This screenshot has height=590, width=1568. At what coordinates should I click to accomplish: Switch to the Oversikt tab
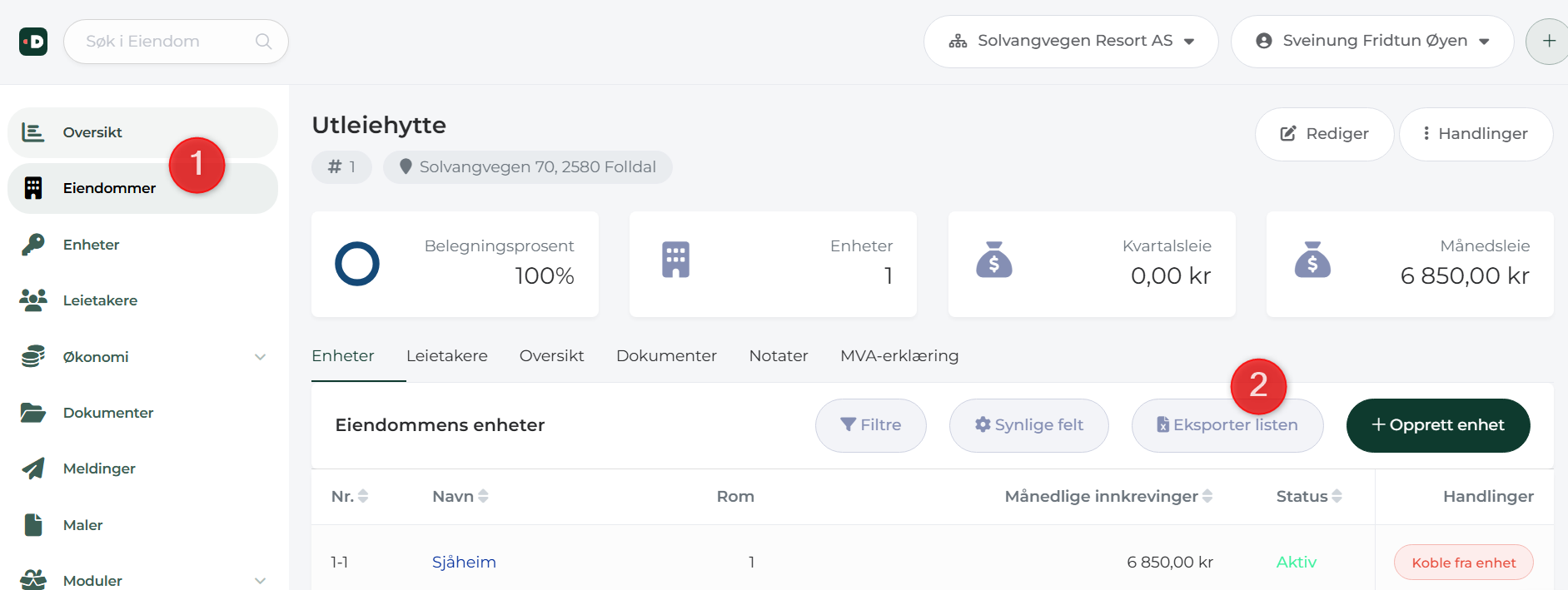coord(551,356)
